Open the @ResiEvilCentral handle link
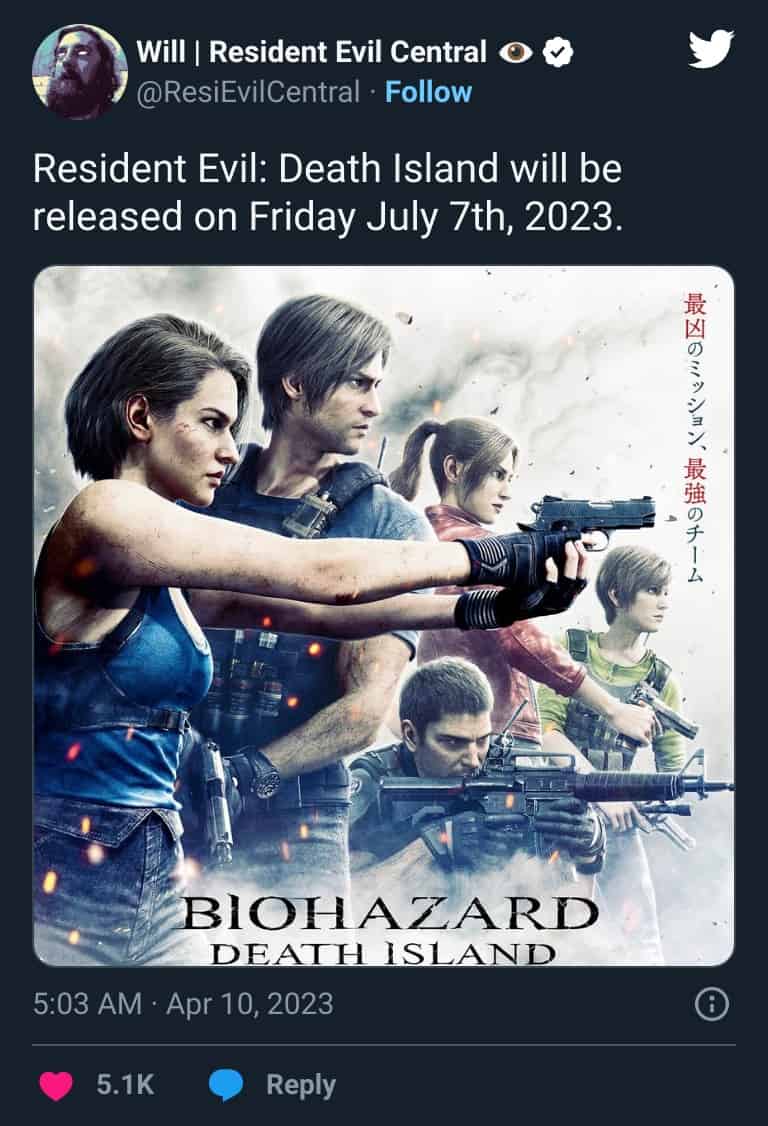This screenshot has height=1126, width=768. click(x=248, y=92)
